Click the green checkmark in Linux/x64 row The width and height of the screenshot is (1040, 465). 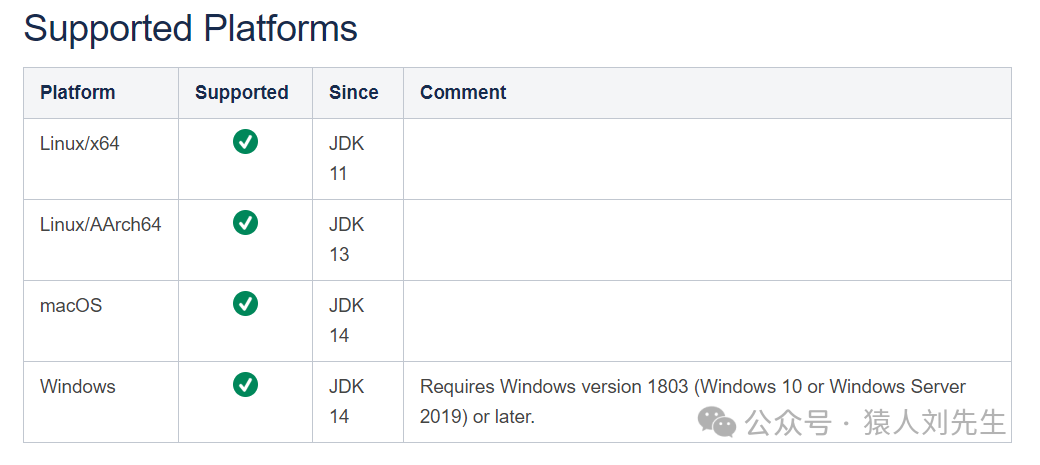[x=245, y=142]
